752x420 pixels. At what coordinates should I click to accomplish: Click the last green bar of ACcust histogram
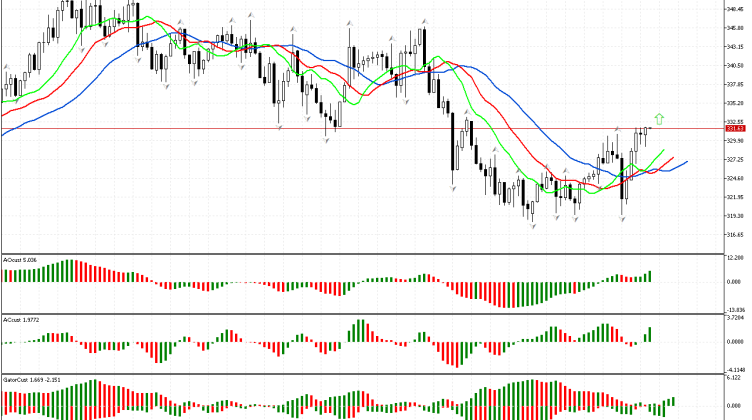[648, 335]
